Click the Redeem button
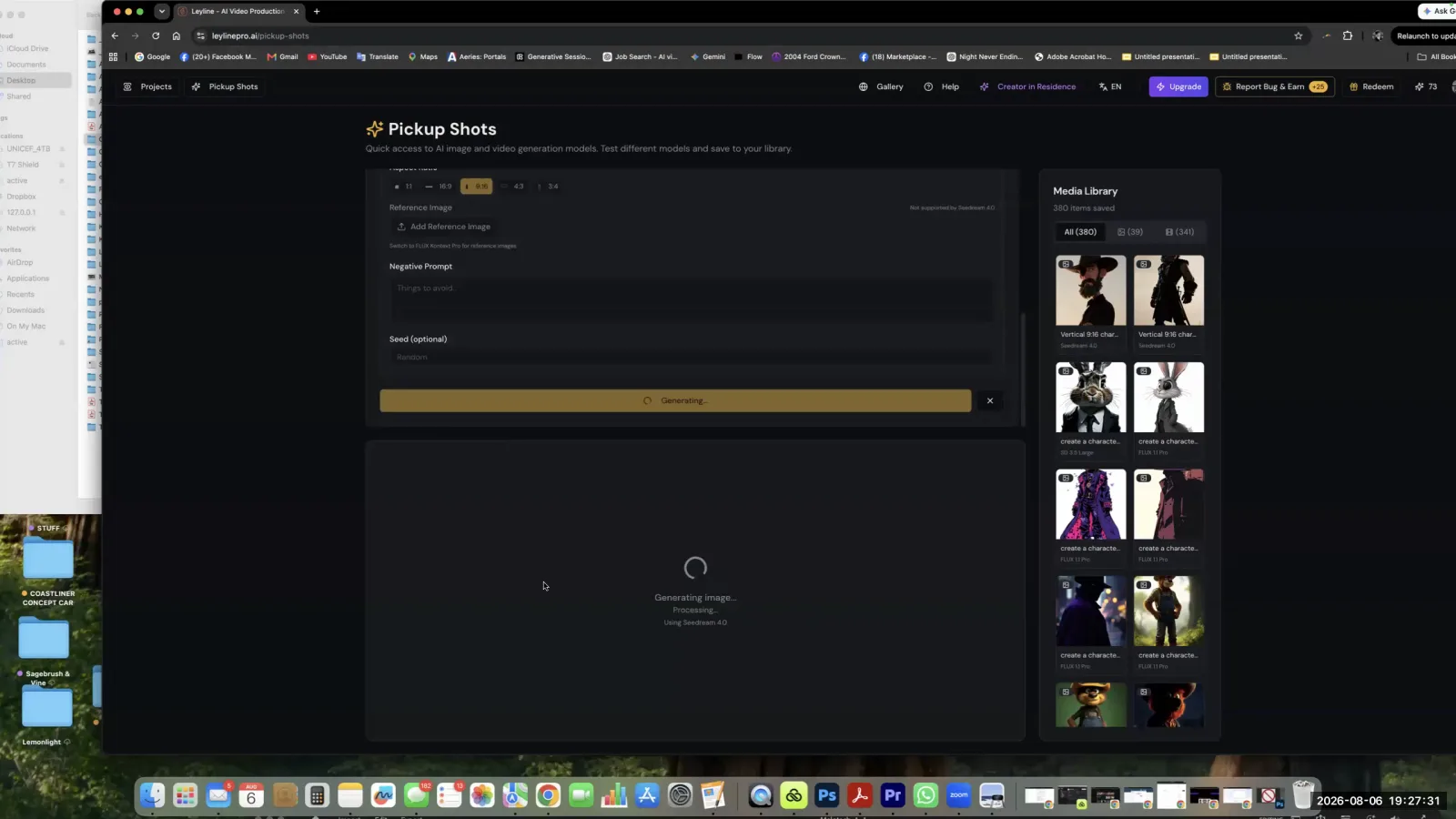 click(1370, 86)
